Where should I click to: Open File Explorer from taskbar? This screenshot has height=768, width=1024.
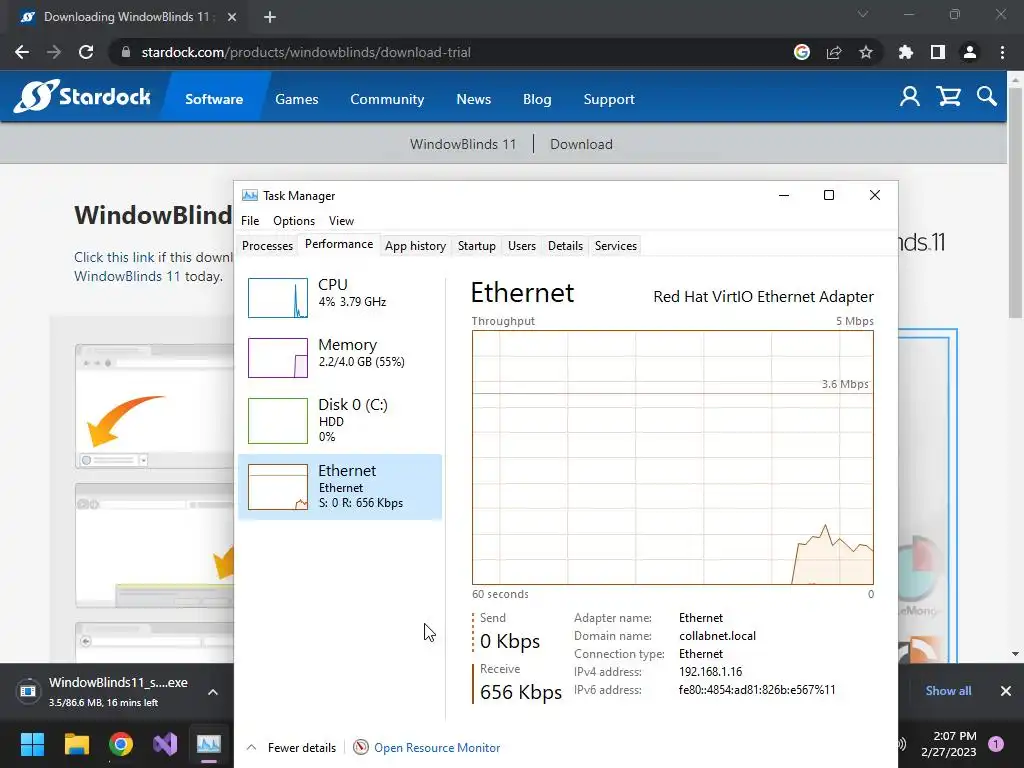click(76, 744)
